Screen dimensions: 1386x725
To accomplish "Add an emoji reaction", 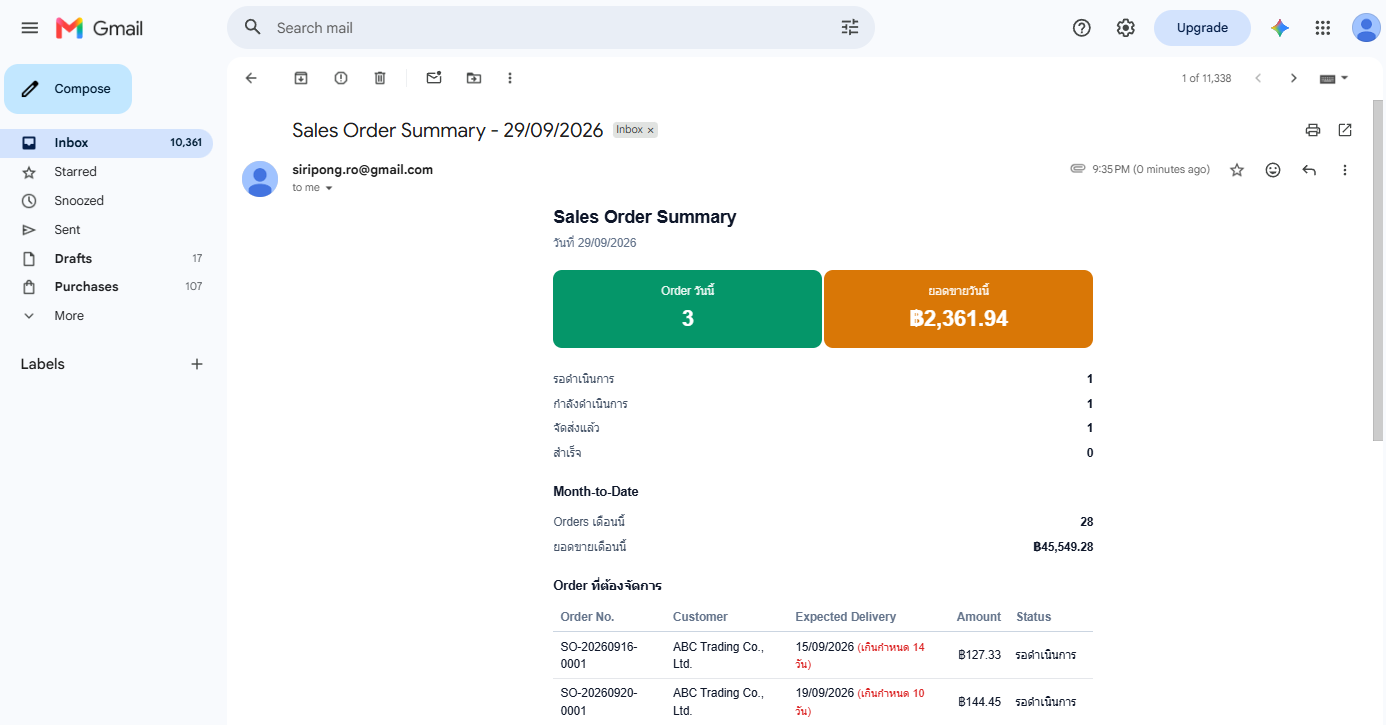I will [1273, 170].
